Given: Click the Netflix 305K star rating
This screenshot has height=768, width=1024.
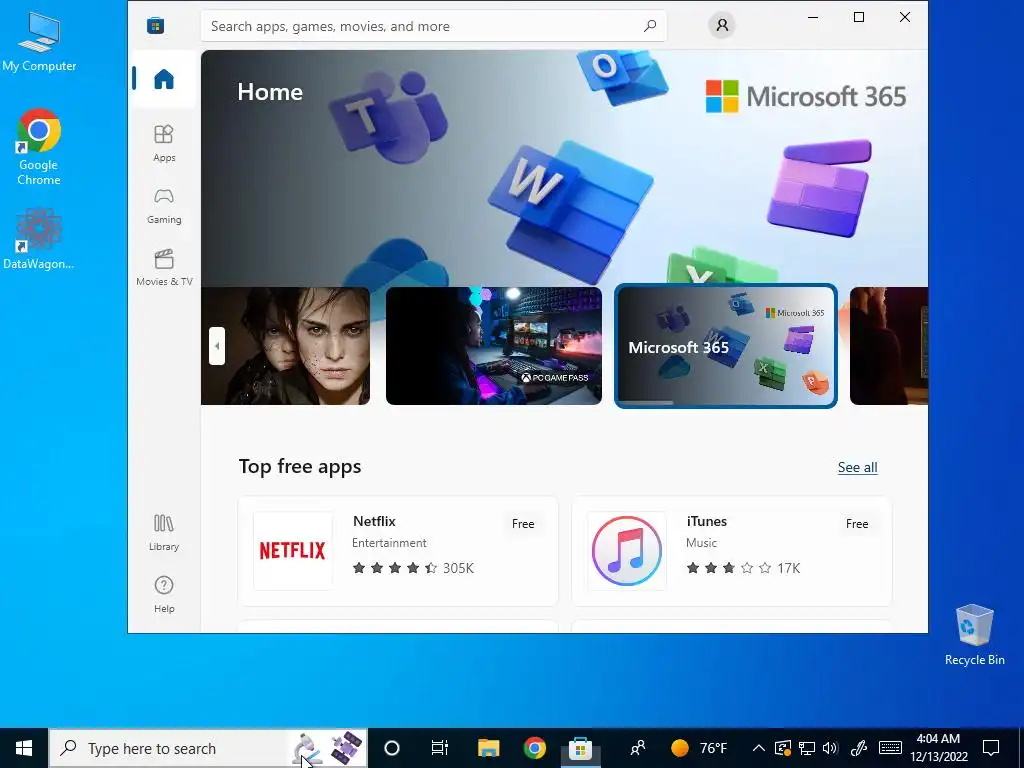Looking at the screenshot, I should (x=413, y=568).
